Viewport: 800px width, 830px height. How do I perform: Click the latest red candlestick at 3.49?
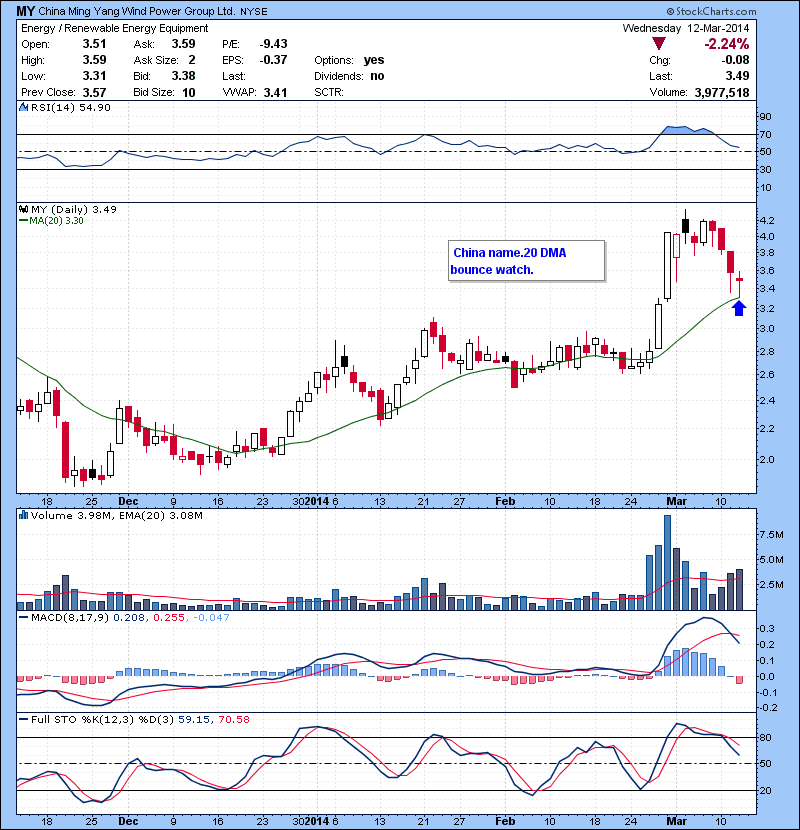coord(739,279)
